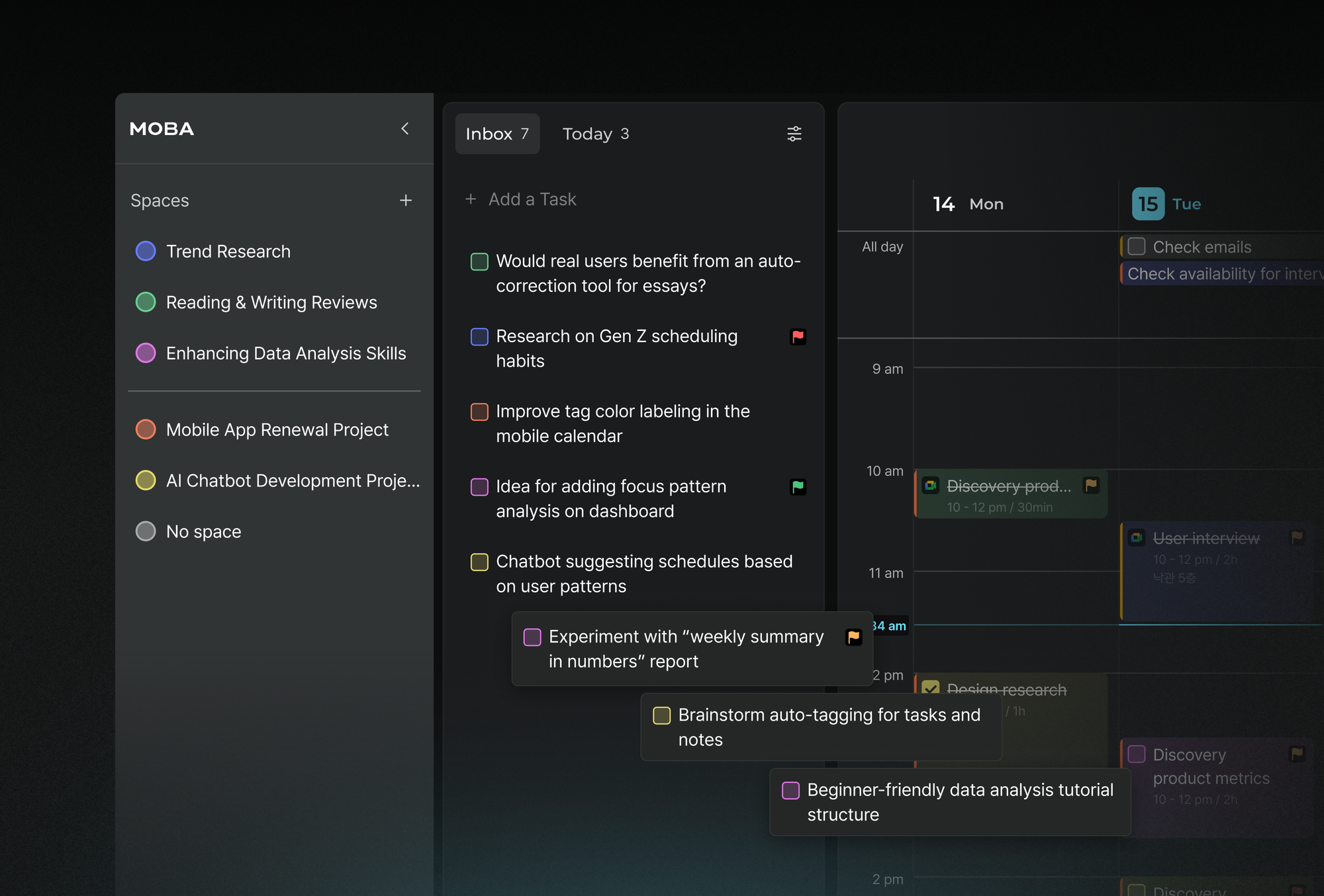This screenshot has width=1324, height=896.
Task: Switch to the Today tab
Action: (596, 134)
